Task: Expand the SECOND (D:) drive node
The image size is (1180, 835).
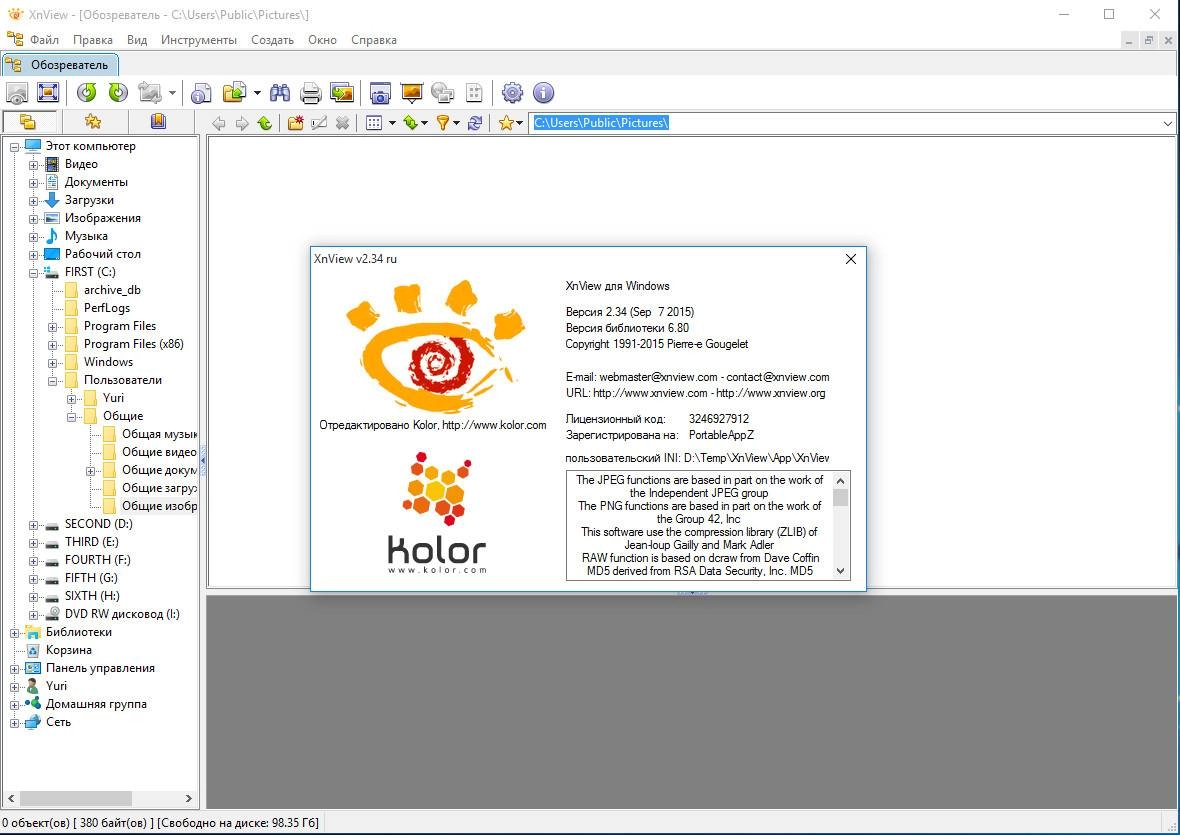Action: click(x=33, y=524)
